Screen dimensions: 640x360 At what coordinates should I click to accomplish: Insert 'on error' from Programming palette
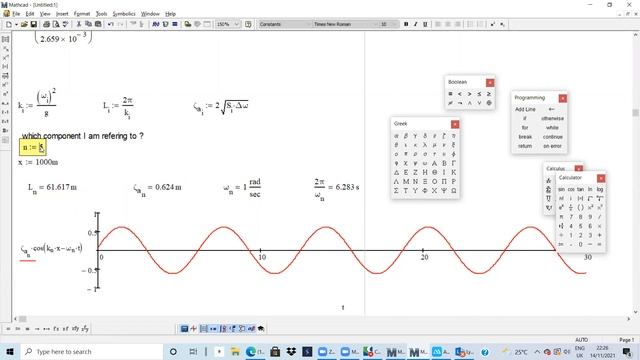(552, 146)
